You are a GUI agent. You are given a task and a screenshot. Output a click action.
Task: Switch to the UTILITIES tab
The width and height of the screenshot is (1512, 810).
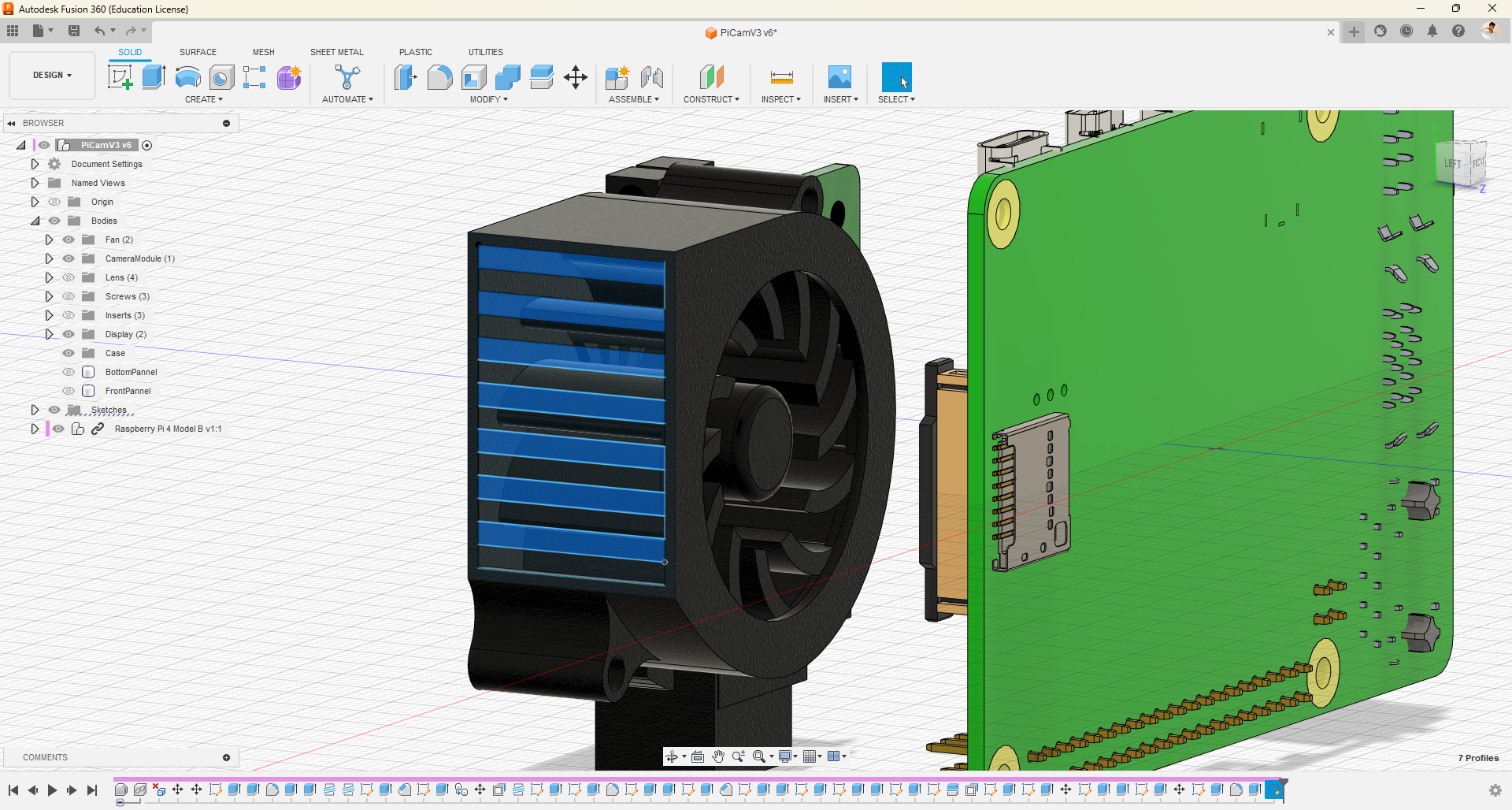pos(486,52)
